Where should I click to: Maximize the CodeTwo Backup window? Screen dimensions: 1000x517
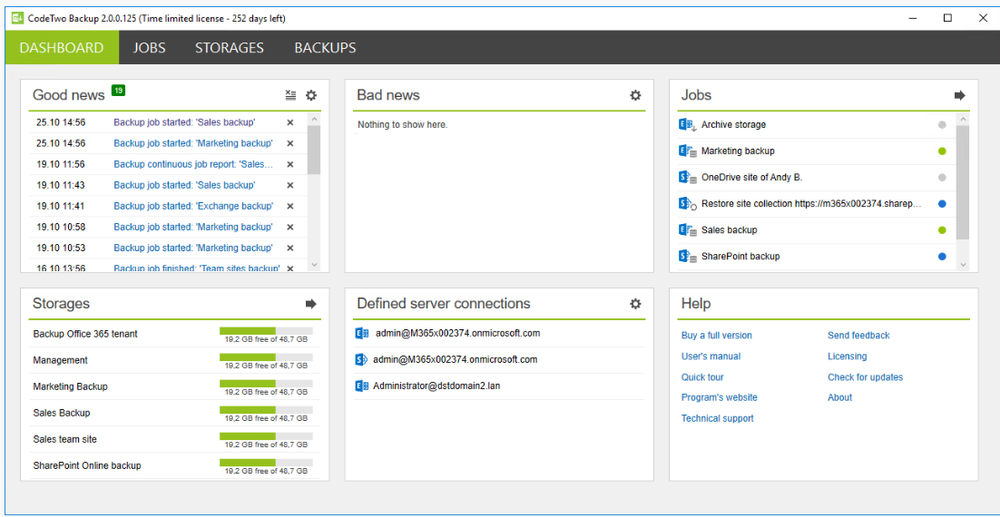click(948, 18)
